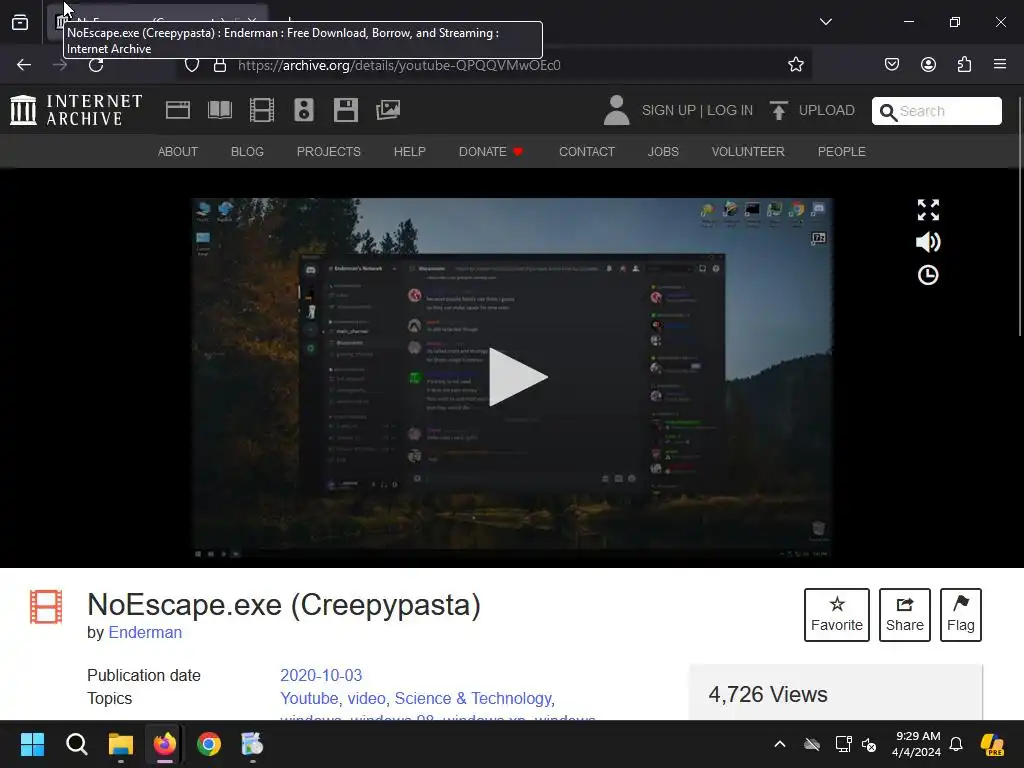Viewport: 1024px width, 768px height.
Task: Click the site padlock icon
Action: [220, 65]
